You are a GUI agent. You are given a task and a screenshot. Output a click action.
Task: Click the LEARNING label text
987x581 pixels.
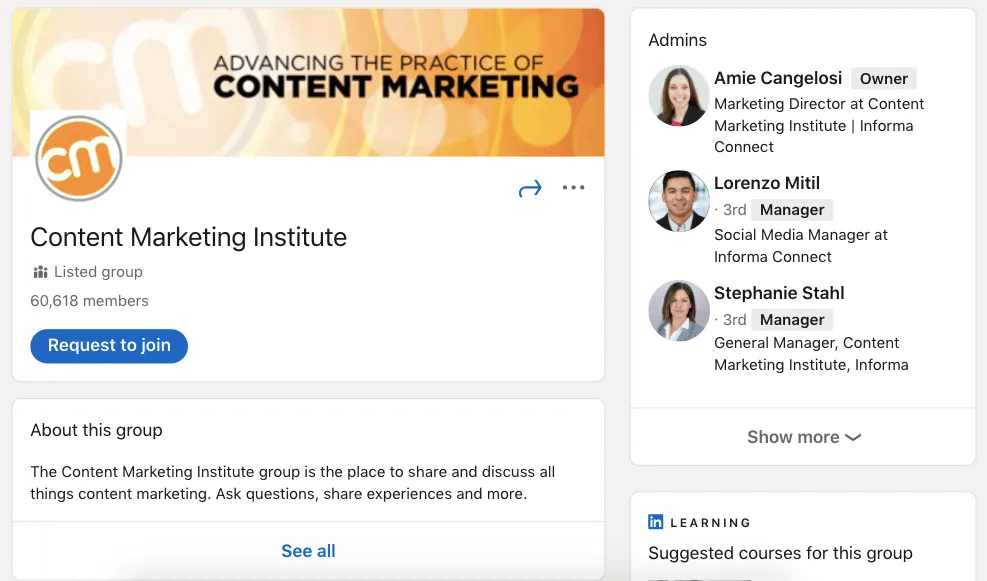(x=710, y=522)
